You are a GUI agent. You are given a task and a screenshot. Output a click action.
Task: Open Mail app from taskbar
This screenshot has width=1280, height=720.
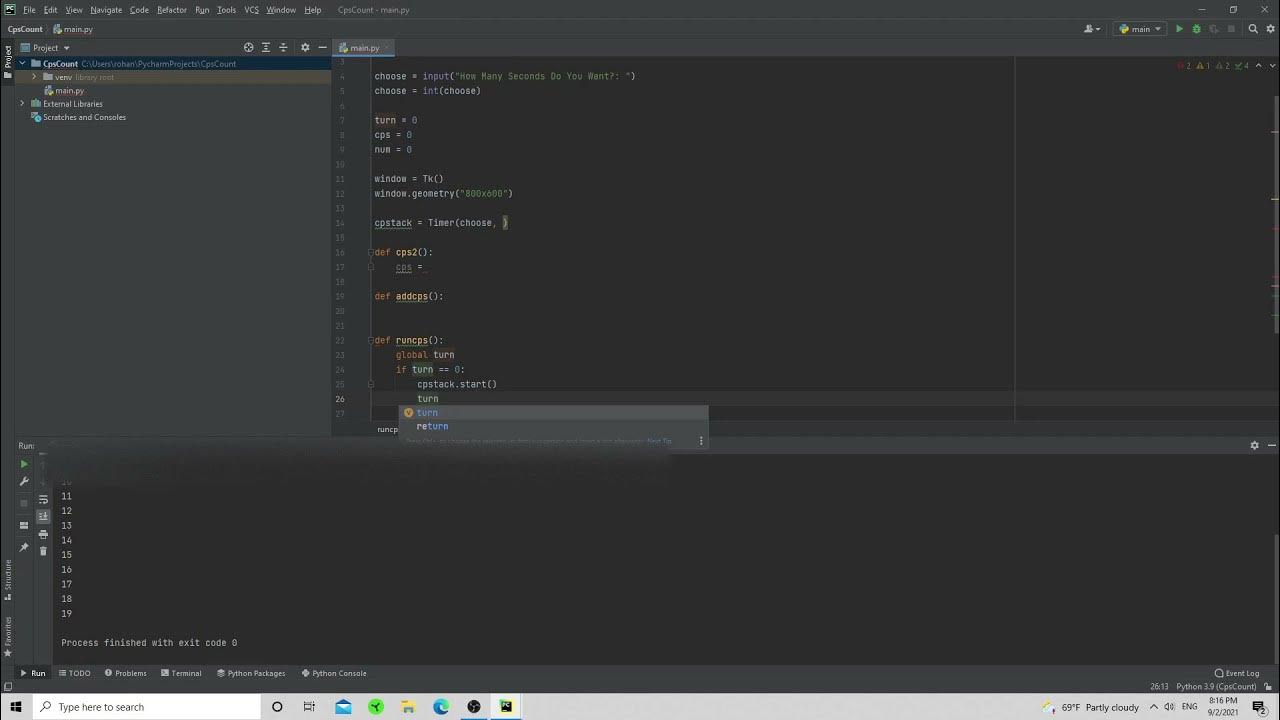pos(343,707)
